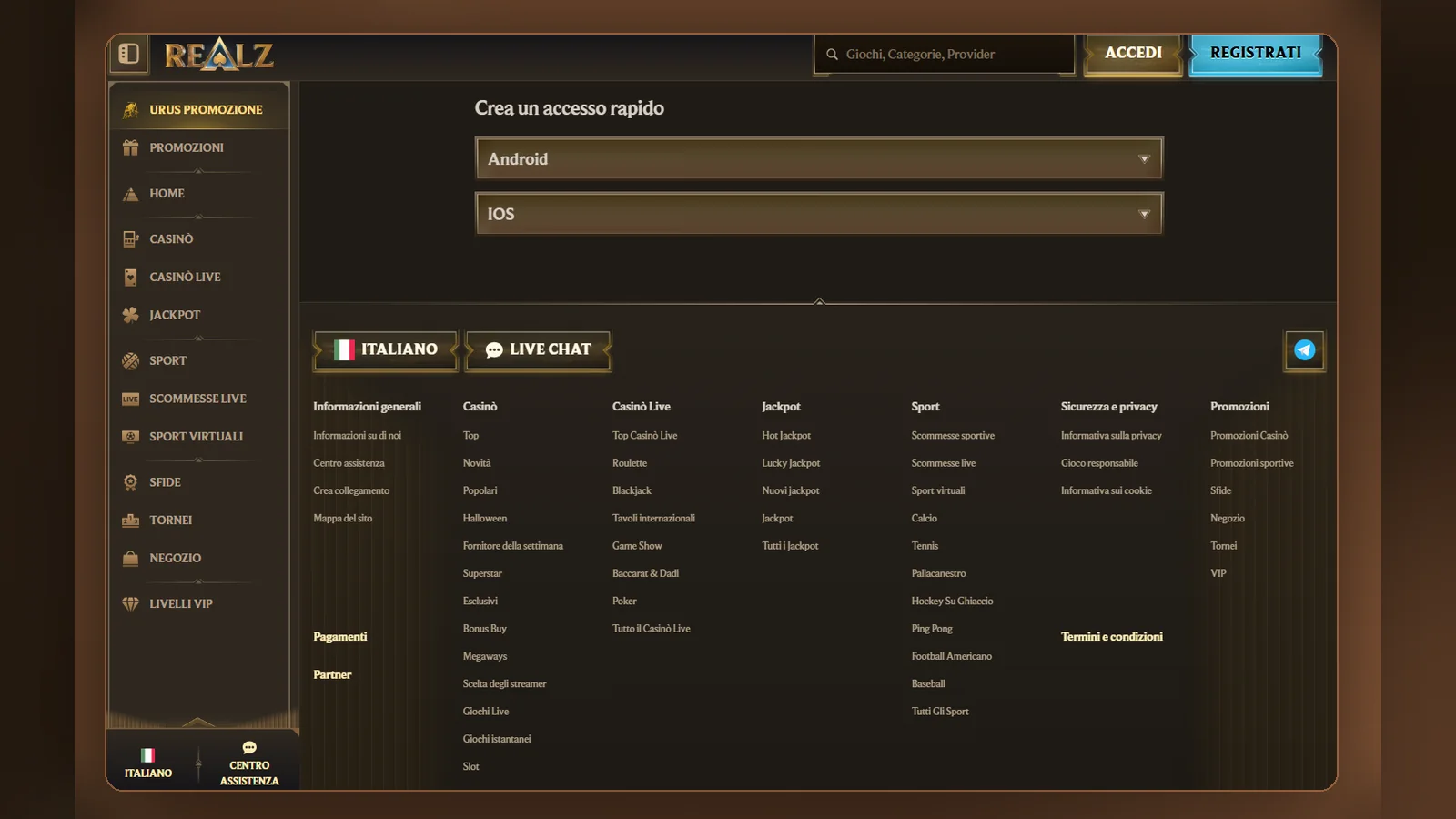
Task: Open Termini e condizioni link
Action: point(1112,637)
